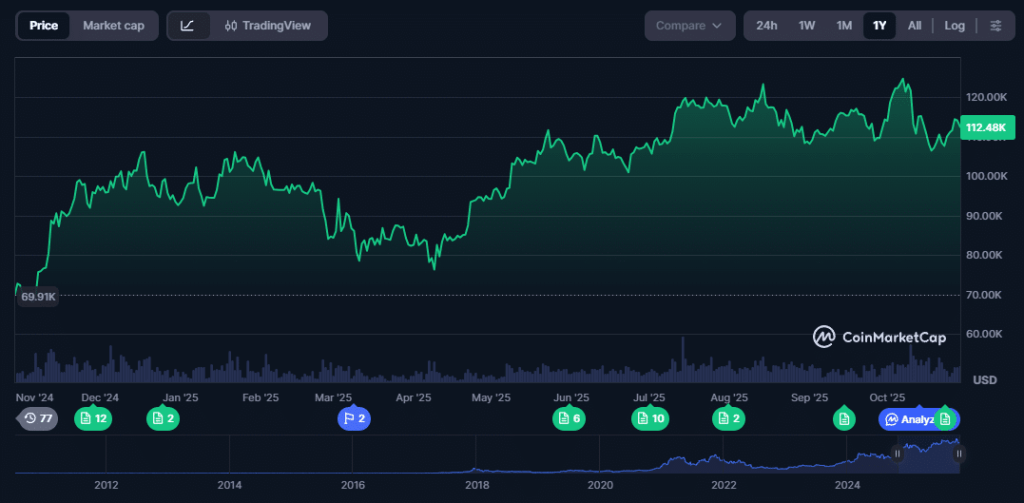Open the TradingView candlestick chart
This screenshot has height=503, width=1024.
pyautogui.click(x=268, y=25)
